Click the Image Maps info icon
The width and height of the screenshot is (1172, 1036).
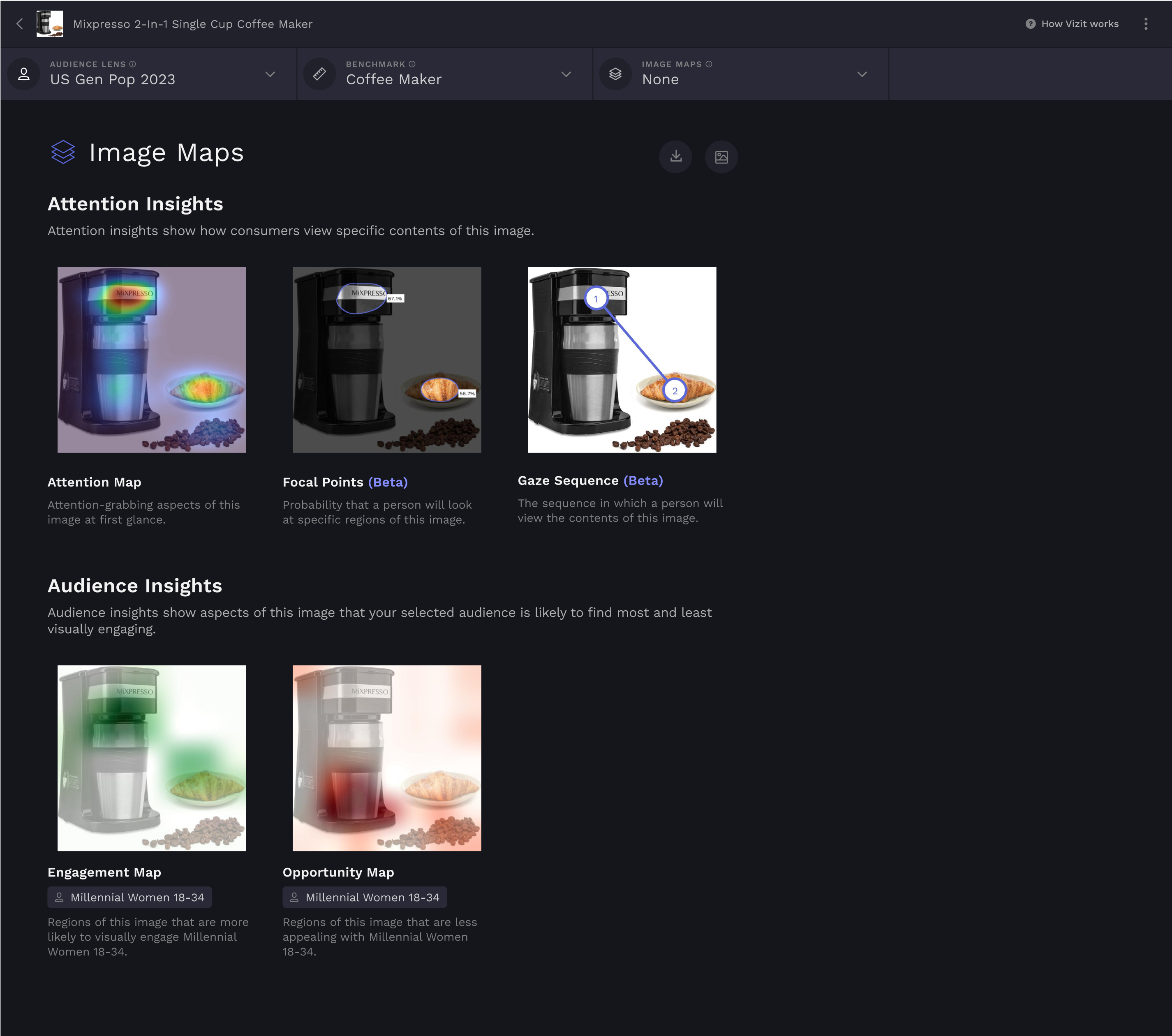709,64
